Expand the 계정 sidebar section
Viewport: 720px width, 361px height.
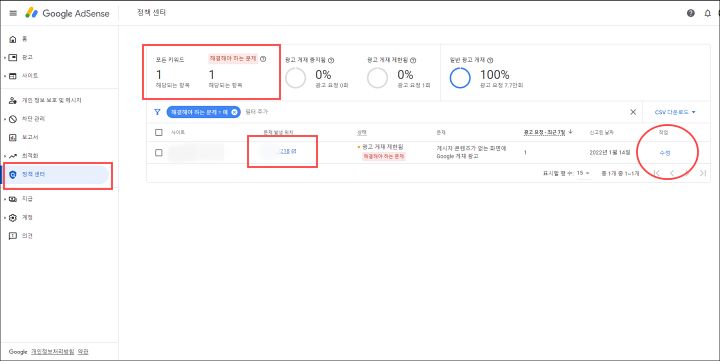(5, 217)
